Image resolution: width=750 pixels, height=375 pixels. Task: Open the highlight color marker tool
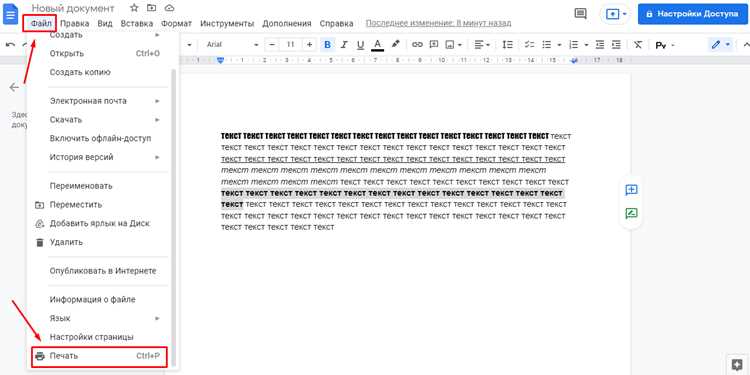point(395,44)
